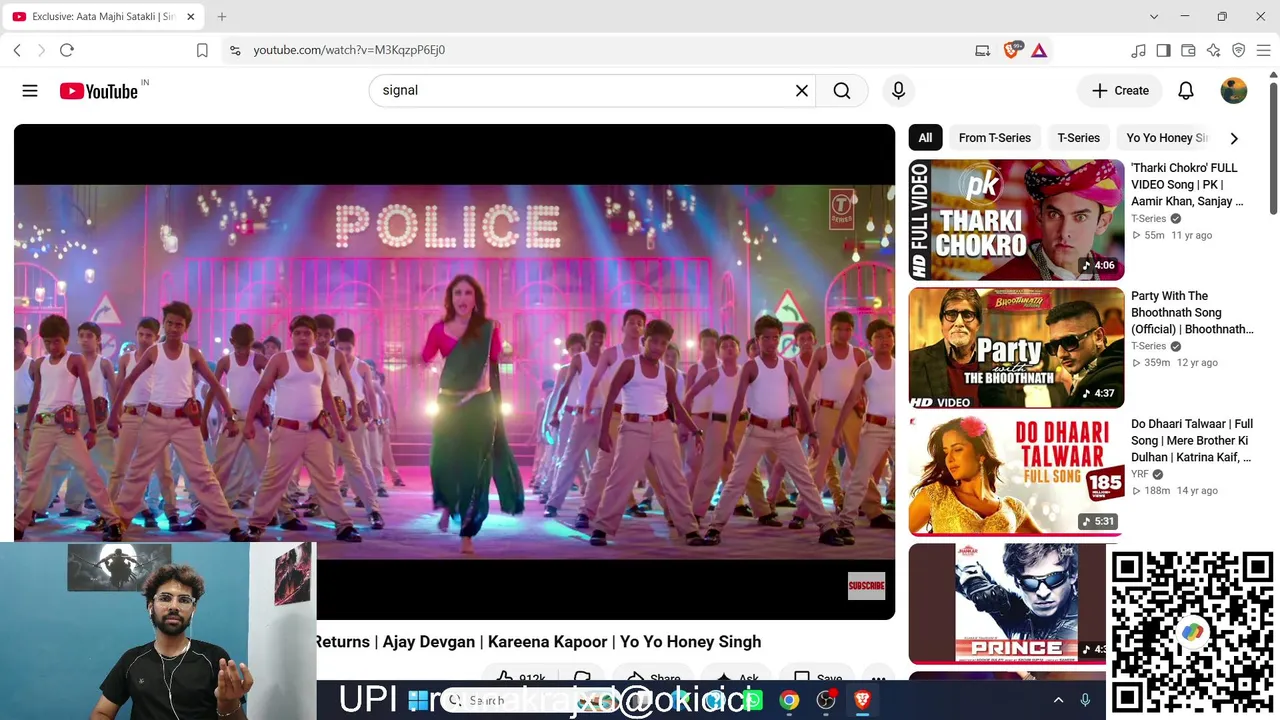
Task: Open Brave Shields lion icon
Action: pyautogui.click(x=1011, y=50)
